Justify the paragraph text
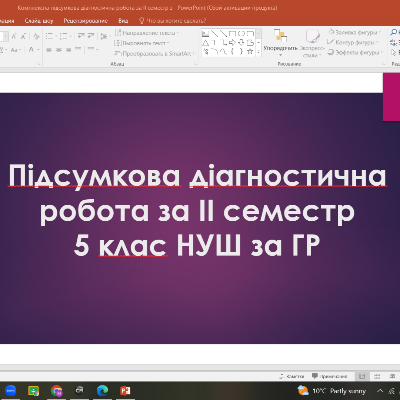The height and width of the screenshot is (400, 400). (78, 49)
